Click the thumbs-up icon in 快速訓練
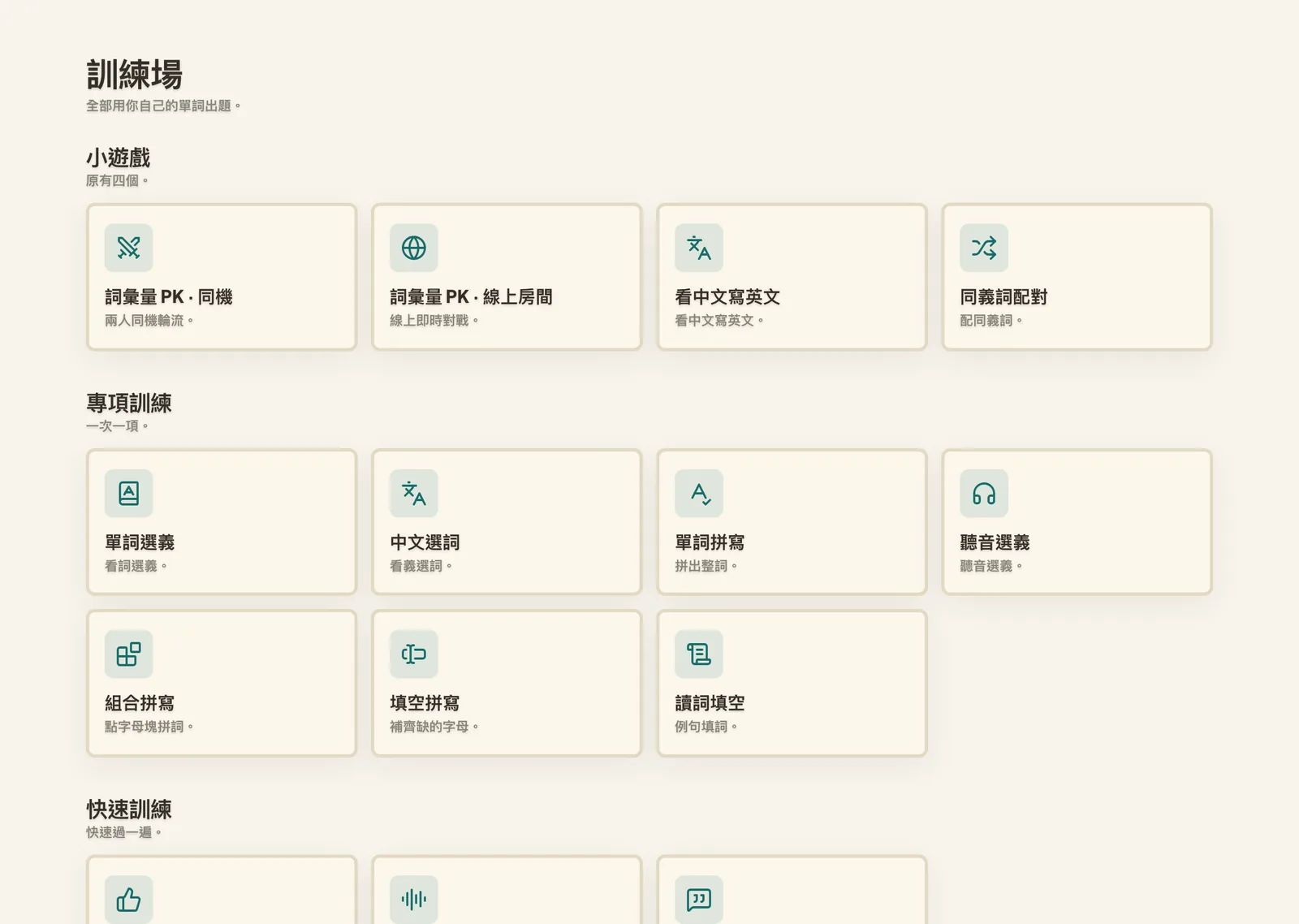The image size is (1299, 924). 128,899
